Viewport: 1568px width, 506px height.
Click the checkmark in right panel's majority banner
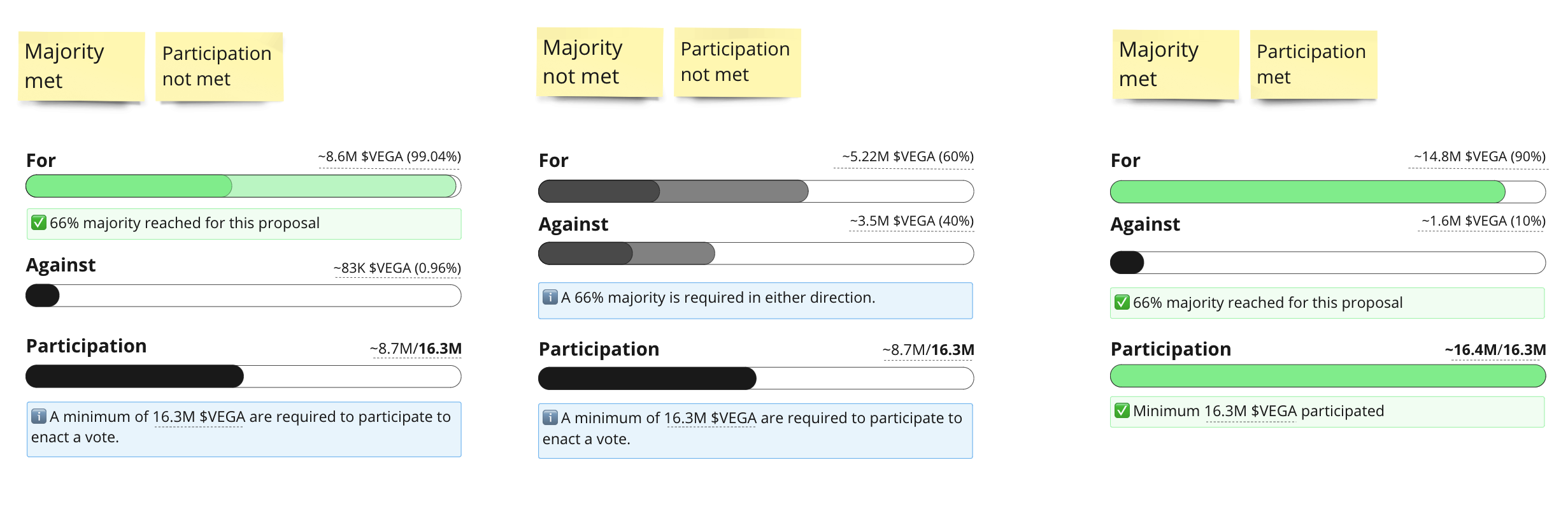pos(1122,303)
